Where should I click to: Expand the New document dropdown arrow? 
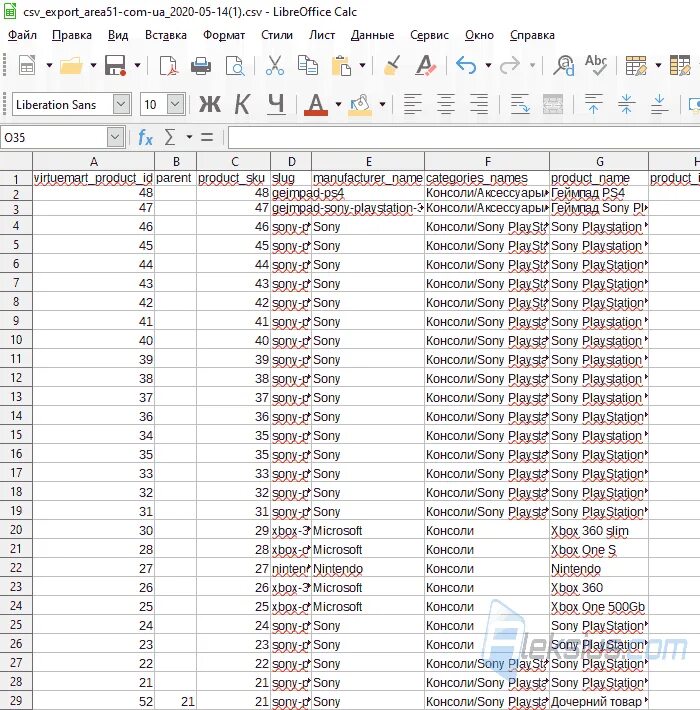tap(49, 66)
